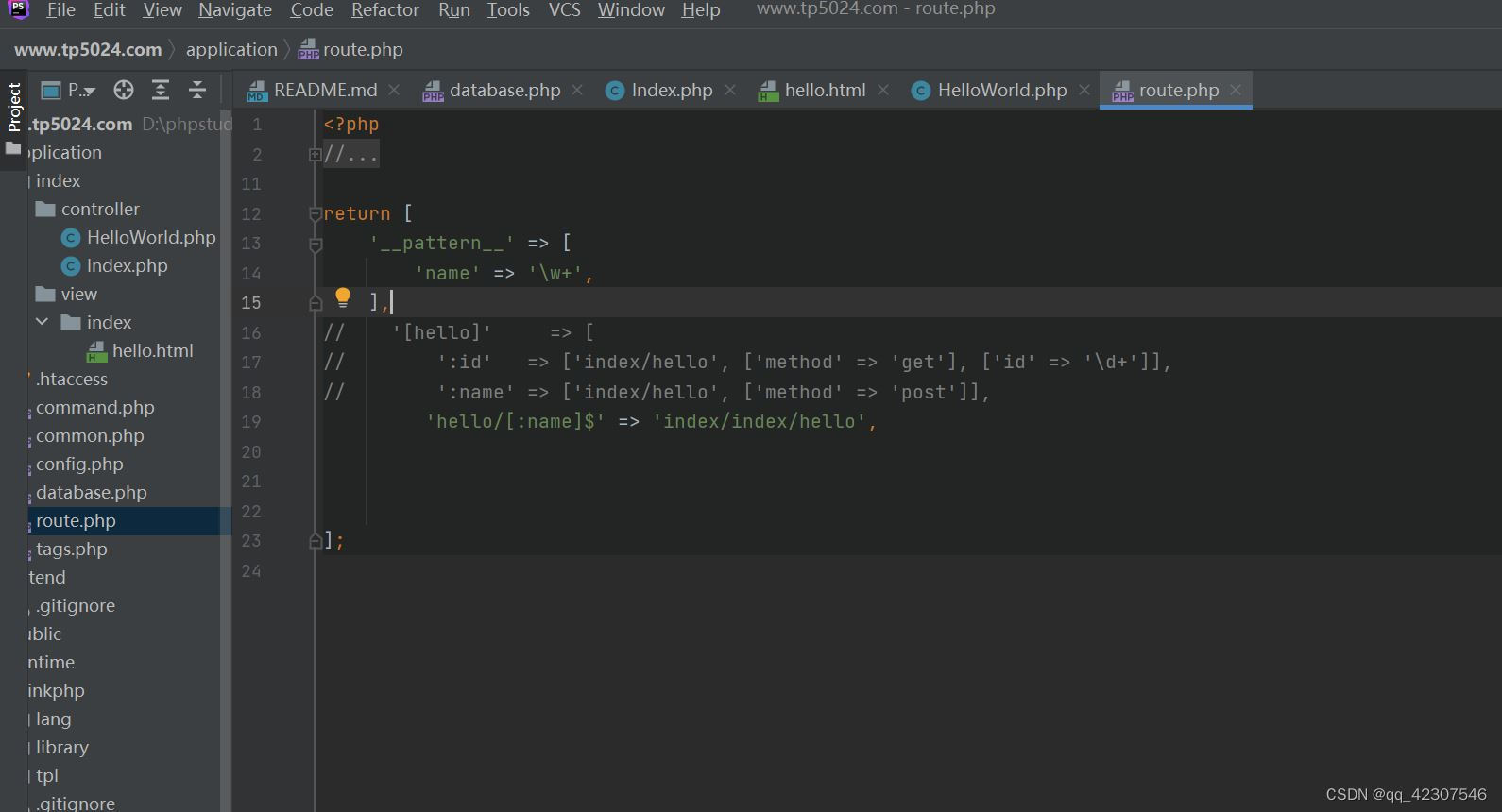
Task: Select the view folder in tree
Action: pos(79,294)
